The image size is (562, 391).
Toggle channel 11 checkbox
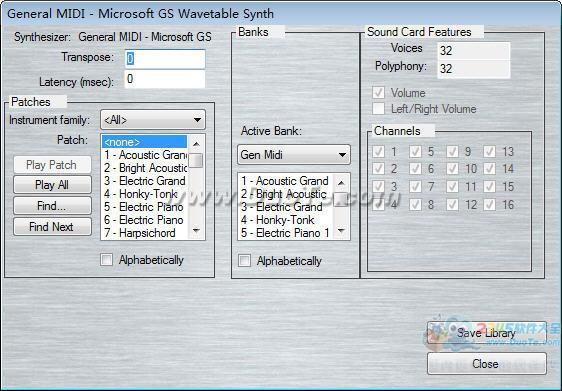(x=453, y=186)
